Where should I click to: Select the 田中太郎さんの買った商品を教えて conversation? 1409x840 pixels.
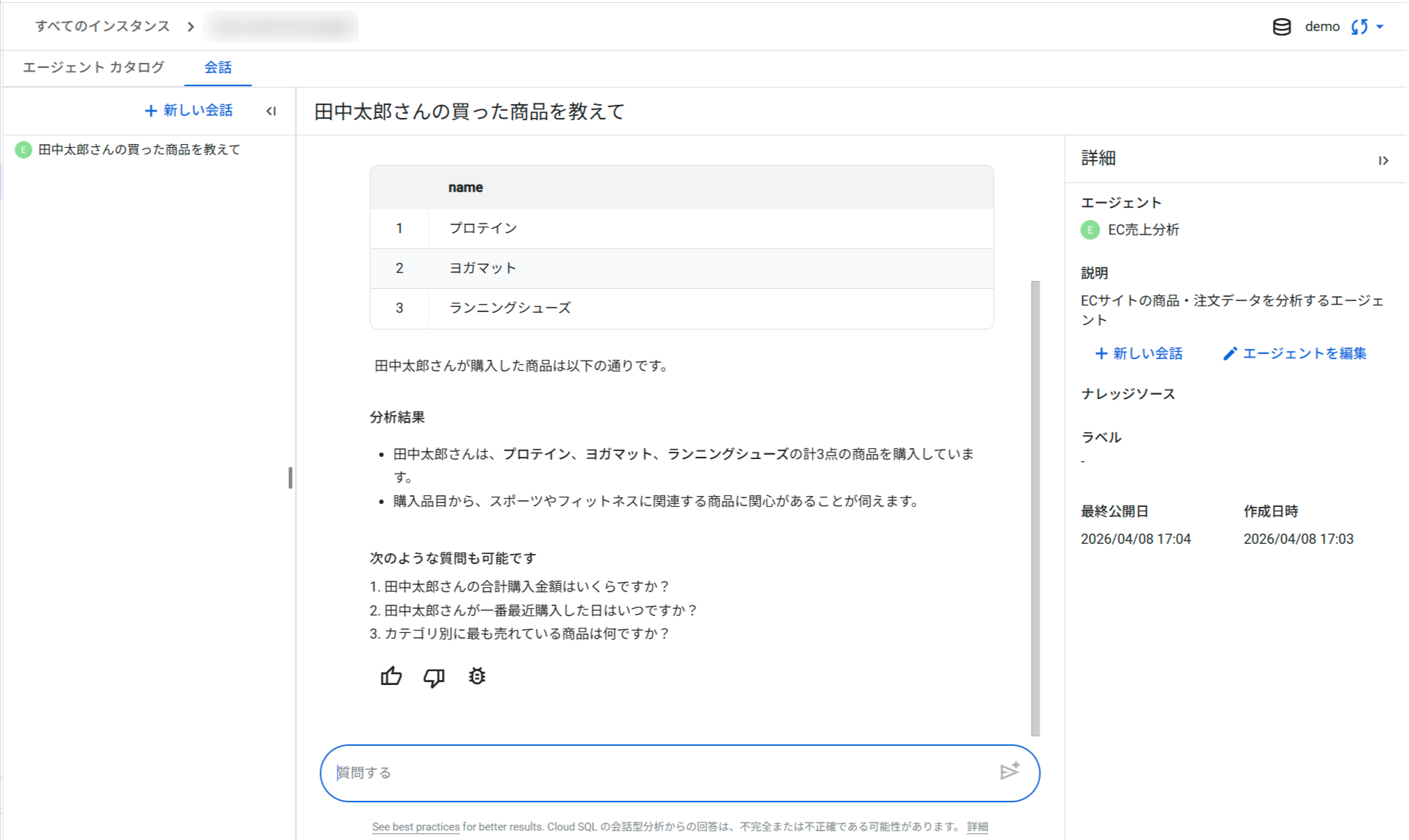[x=138, y=150]
